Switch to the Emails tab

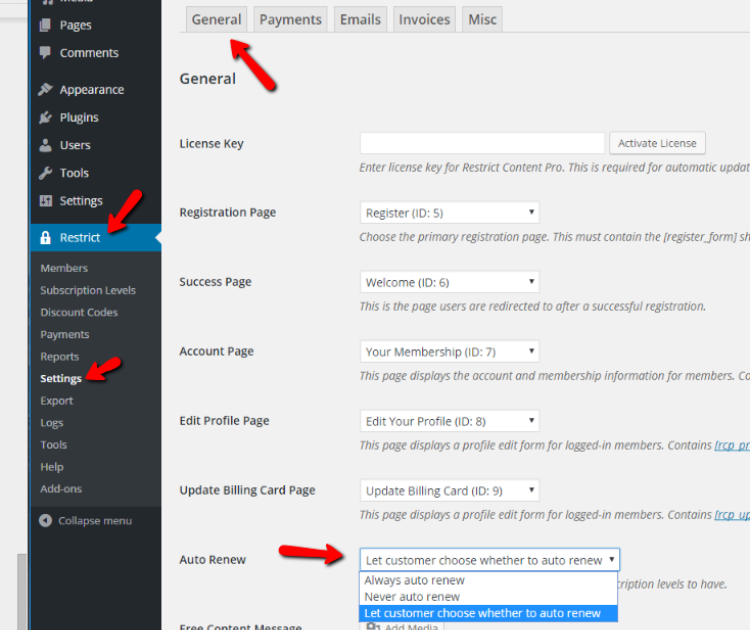[x=360, y=20]
